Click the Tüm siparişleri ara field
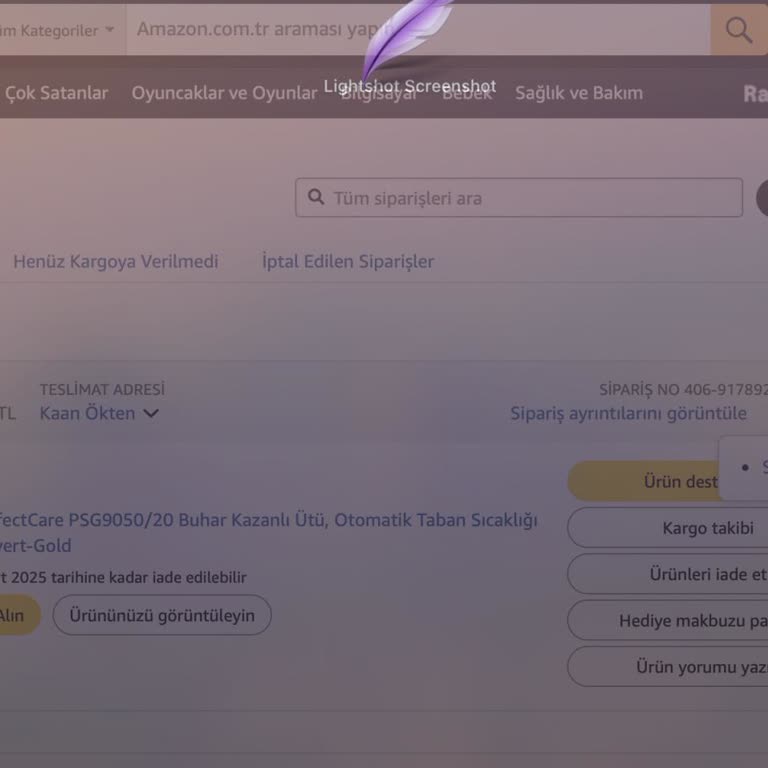This screenshot has height=768, width=768. 519,198
